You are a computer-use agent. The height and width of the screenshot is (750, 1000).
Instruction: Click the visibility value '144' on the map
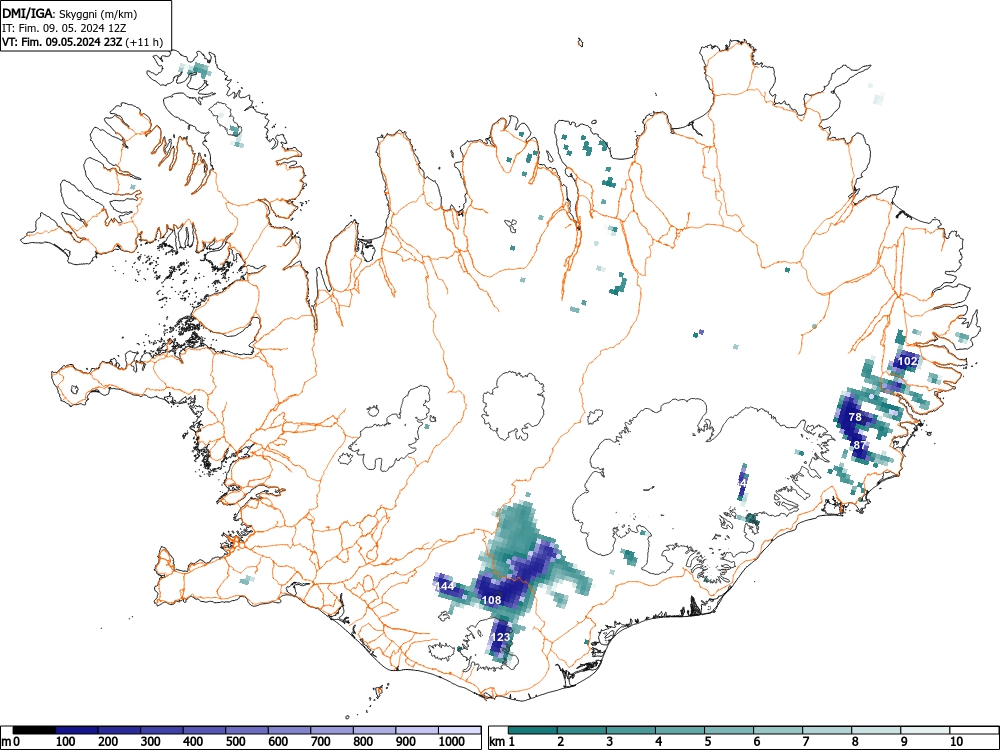445,586
